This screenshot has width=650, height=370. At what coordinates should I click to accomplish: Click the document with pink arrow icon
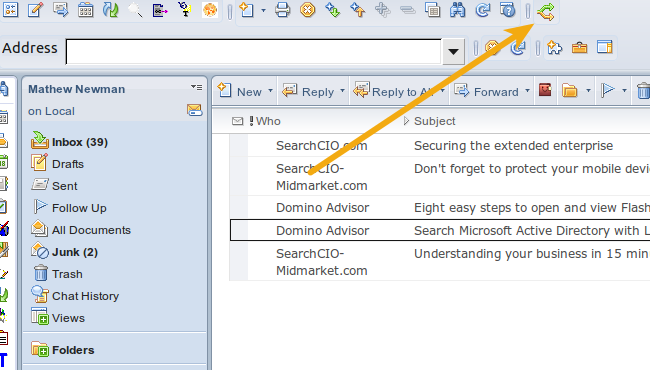point(160,10)
